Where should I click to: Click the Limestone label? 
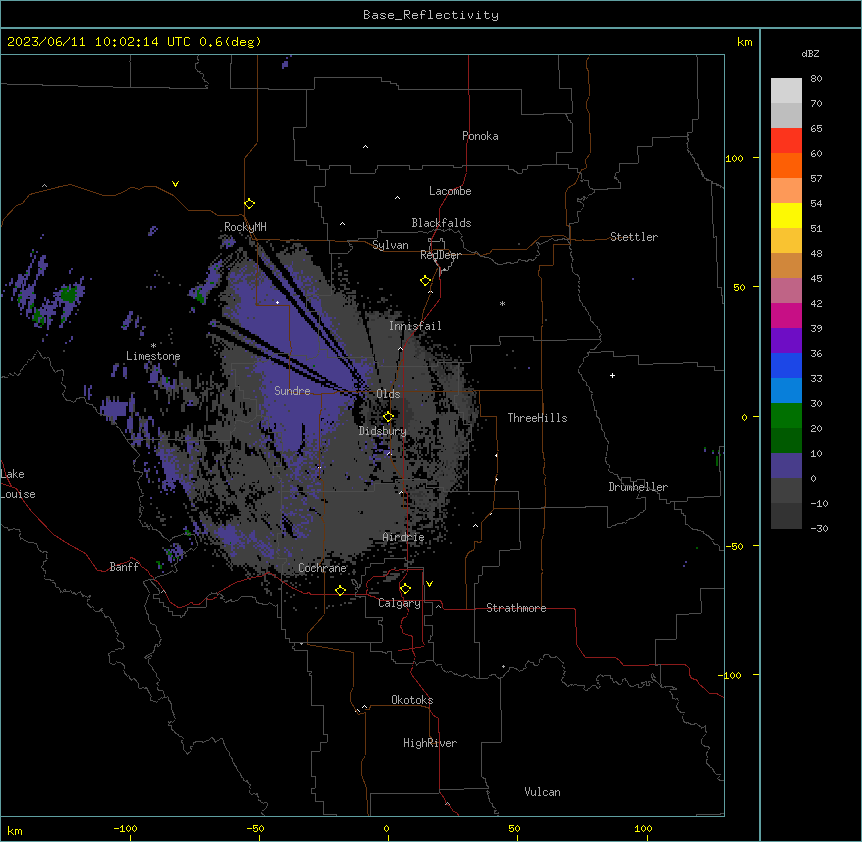153,356
